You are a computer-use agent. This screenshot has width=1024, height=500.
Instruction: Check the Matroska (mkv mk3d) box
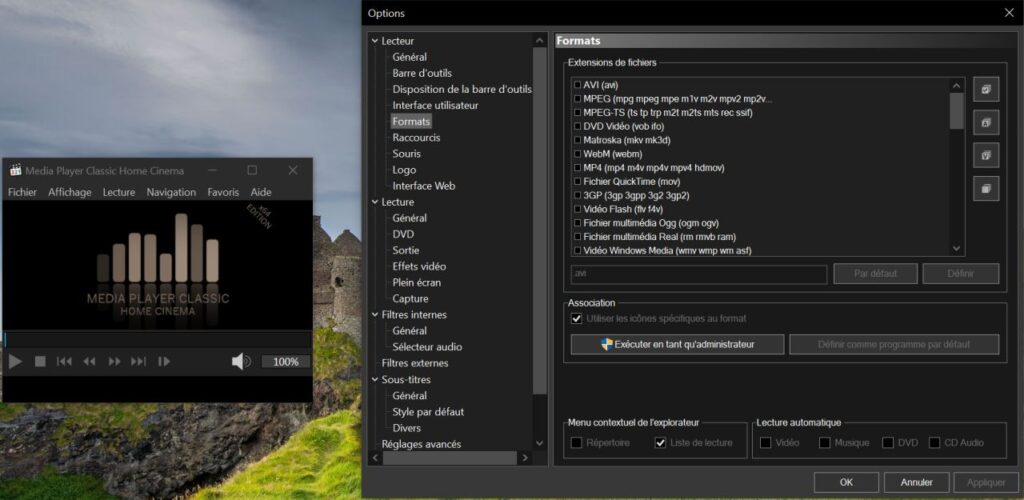[577, 140]
